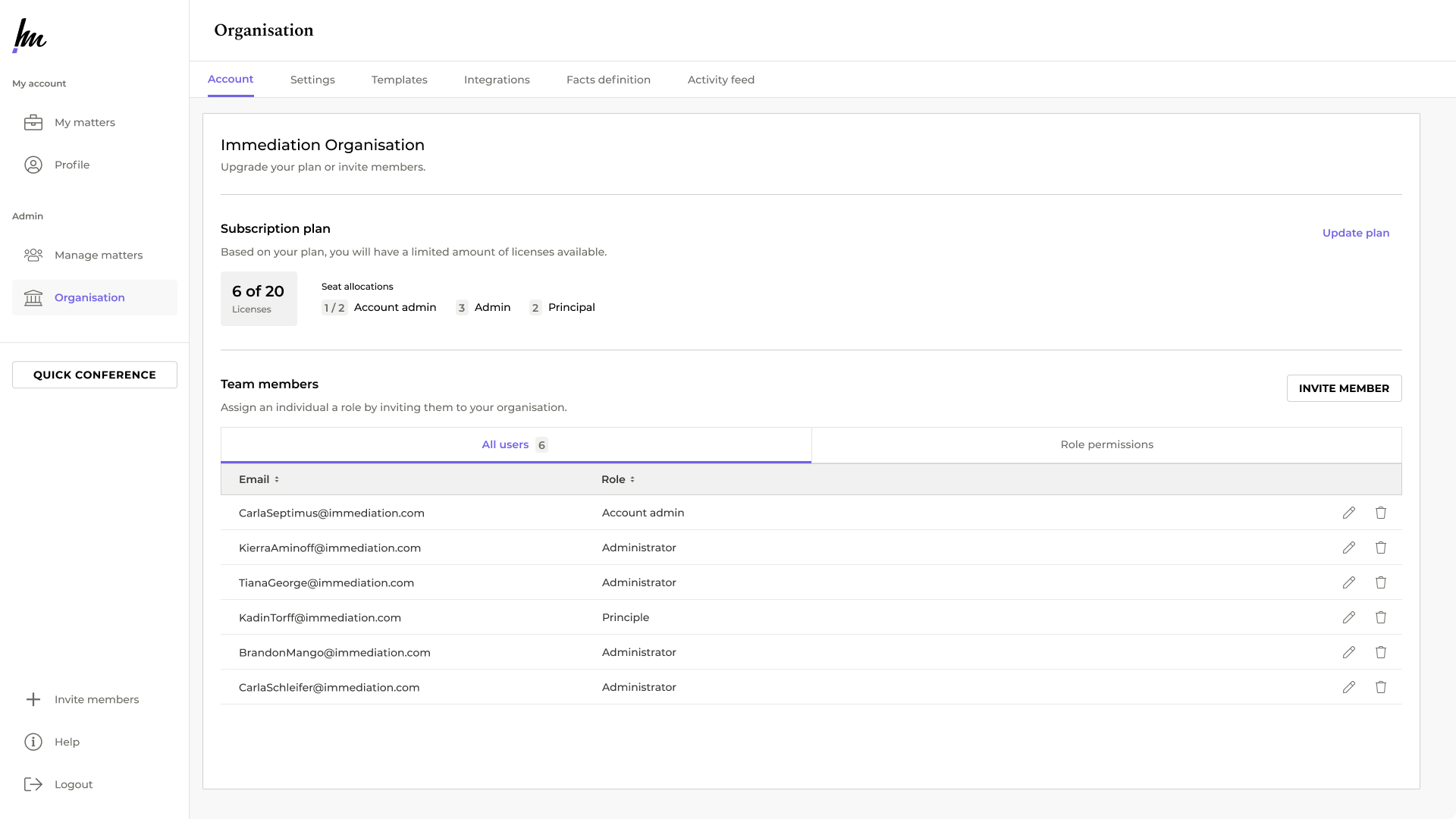This screenshot has width=1456, height=819.
Task: Open Help info icon
Action: (33, 742)
